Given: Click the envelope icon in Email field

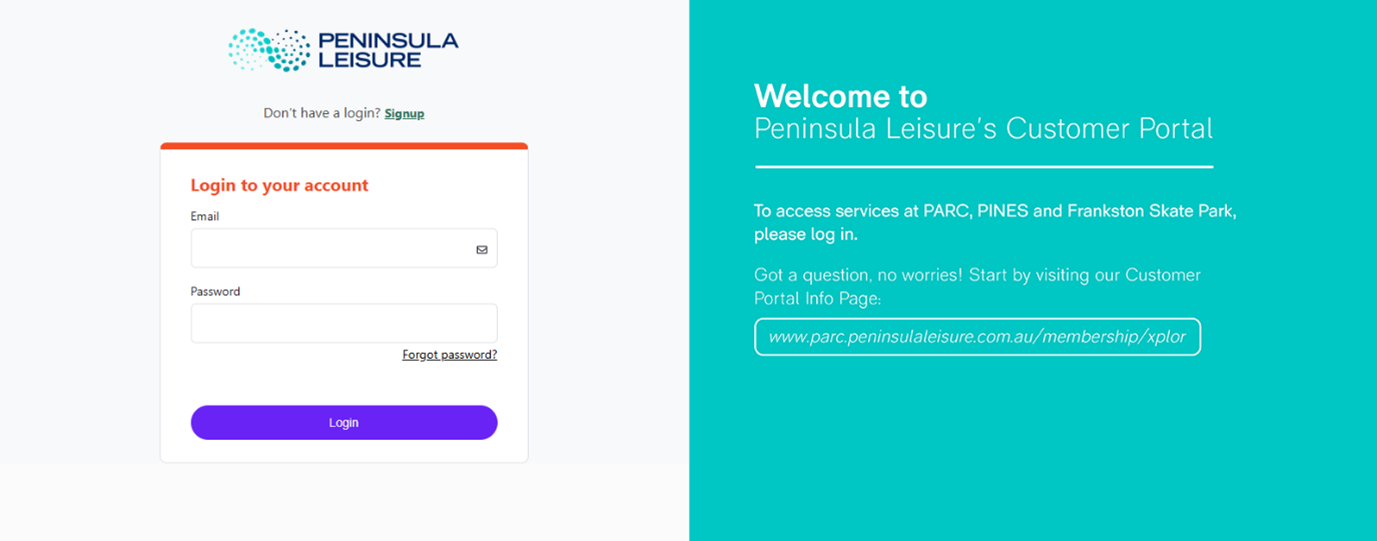Looking at the screenshot, I should [x=482, y=249].
